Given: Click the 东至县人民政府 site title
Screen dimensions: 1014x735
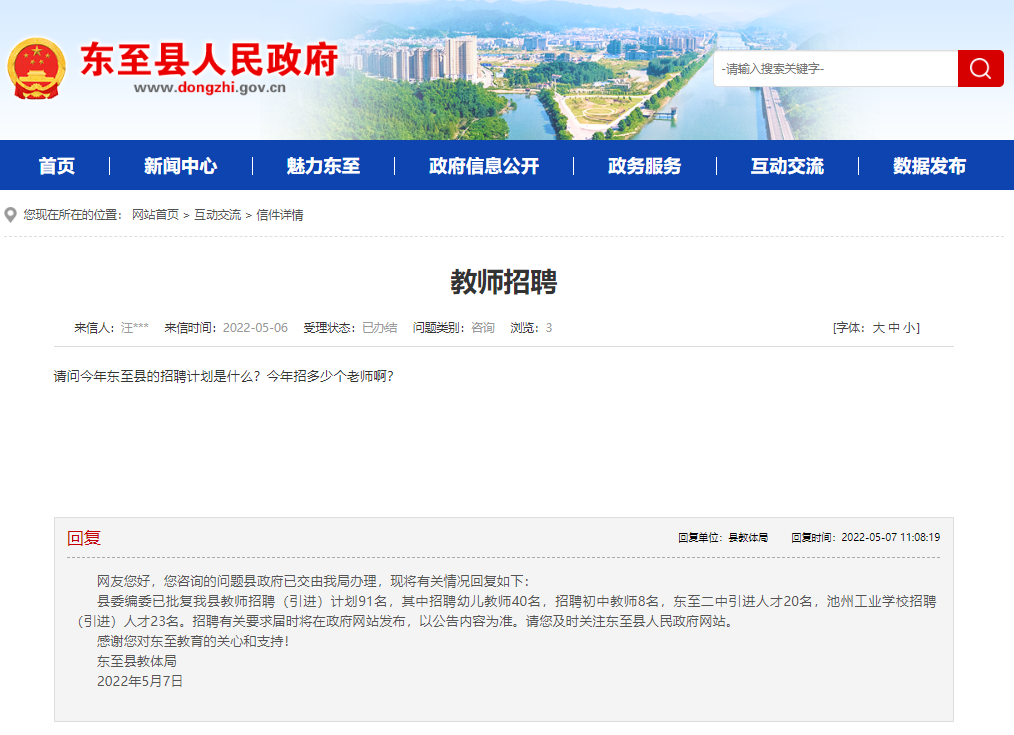Looking at the screenshot, I should 208,59.
